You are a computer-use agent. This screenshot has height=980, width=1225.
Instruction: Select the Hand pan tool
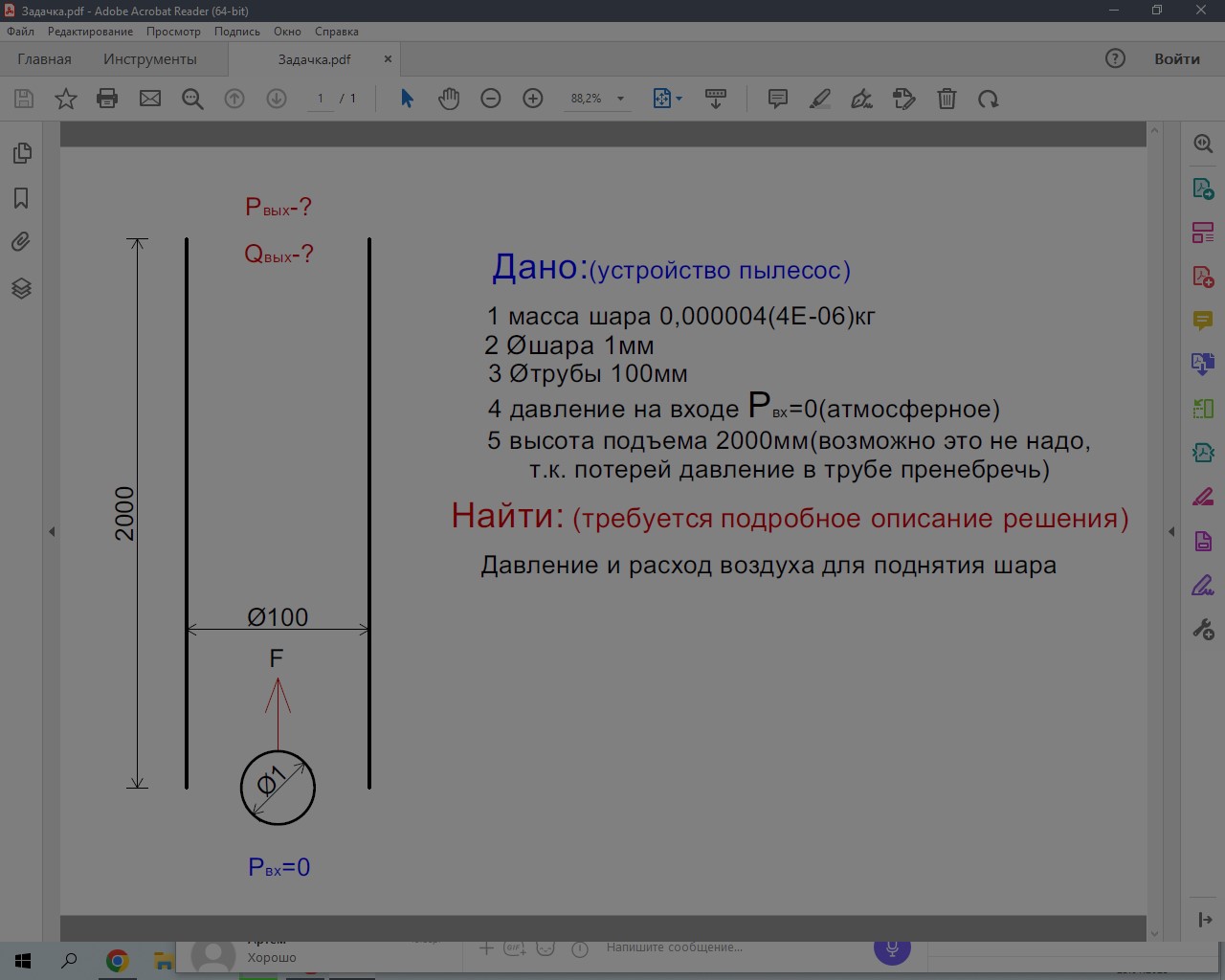[449, 99]
